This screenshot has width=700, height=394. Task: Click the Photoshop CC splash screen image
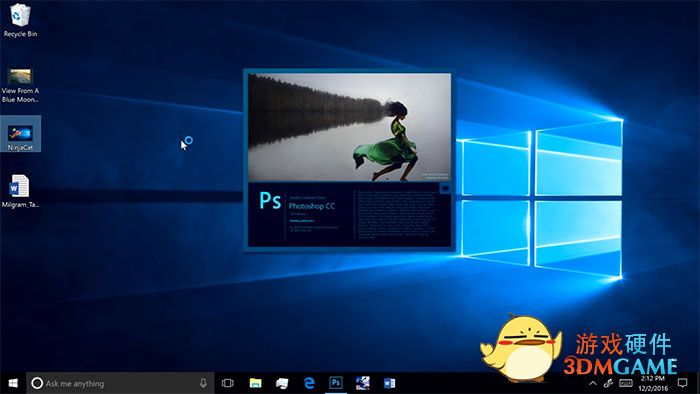point(349,127)
